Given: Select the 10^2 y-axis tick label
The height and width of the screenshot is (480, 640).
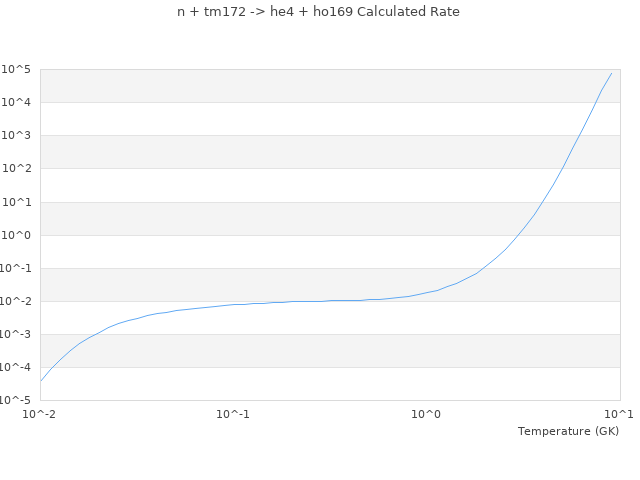Looking at the screenshot, I should pyautogui.click(x=18, y=168).
